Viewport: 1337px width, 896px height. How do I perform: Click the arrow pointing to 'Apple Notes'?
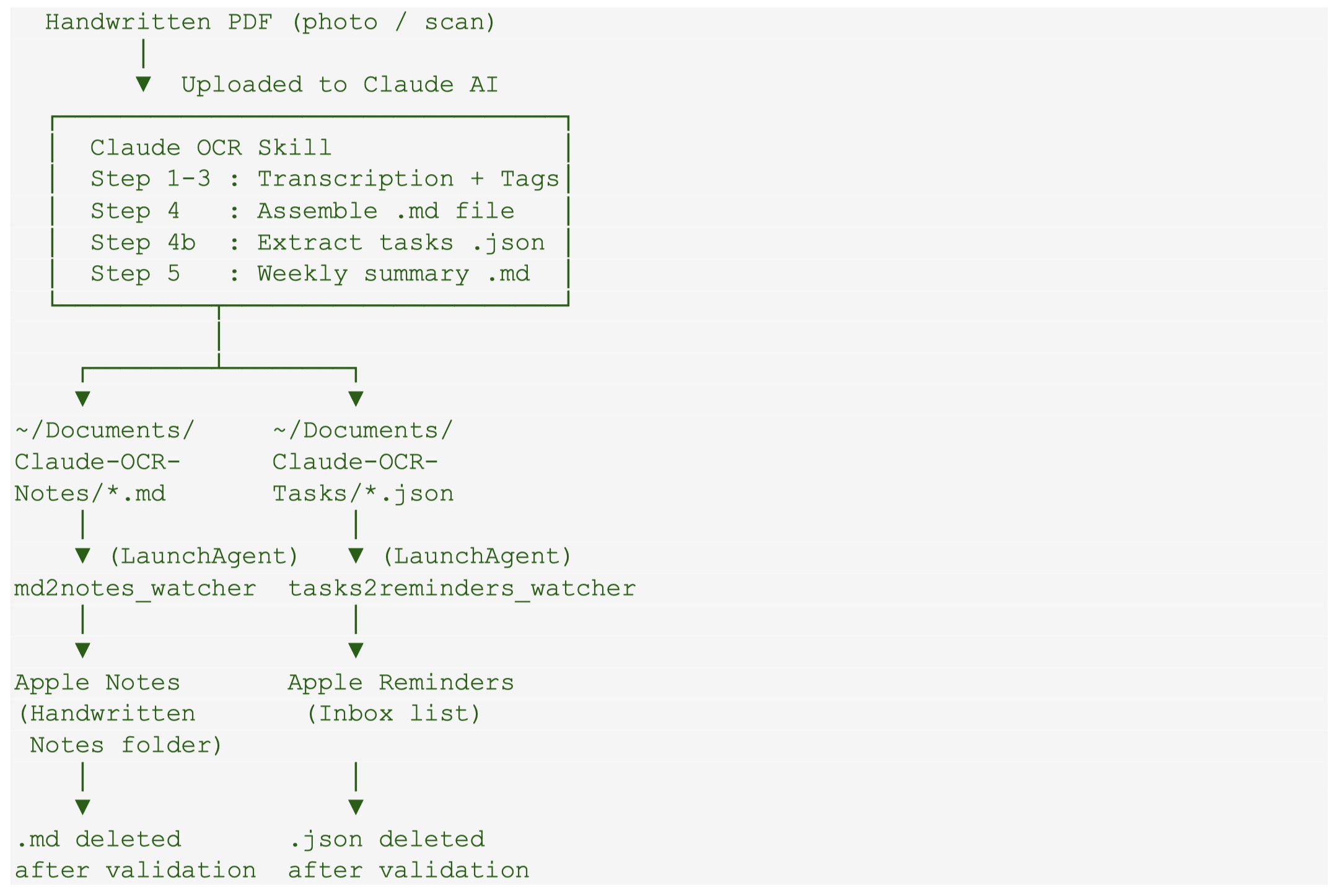82,650
